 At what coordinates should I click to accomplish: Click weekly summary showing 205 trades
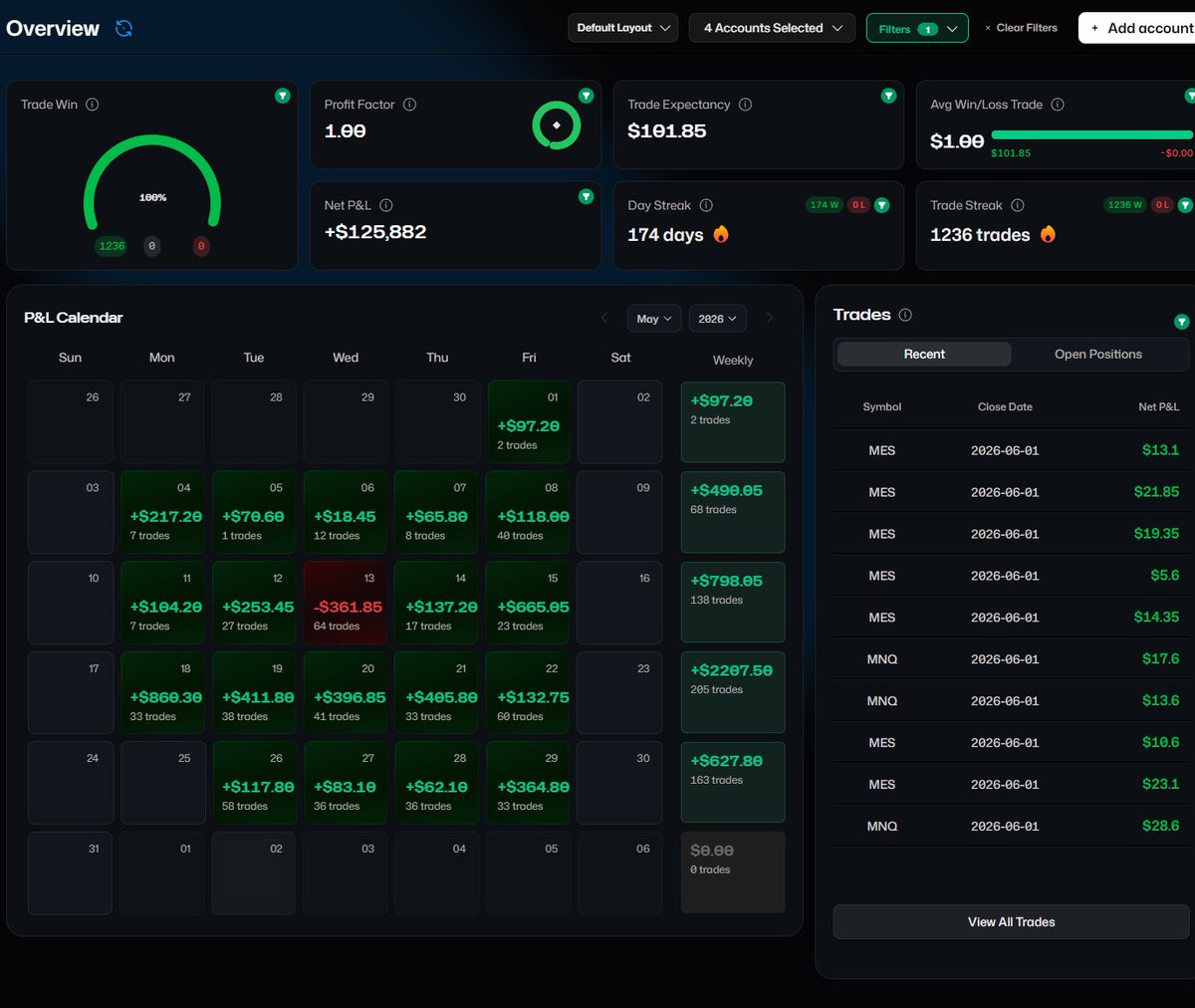tap(733, 692)
